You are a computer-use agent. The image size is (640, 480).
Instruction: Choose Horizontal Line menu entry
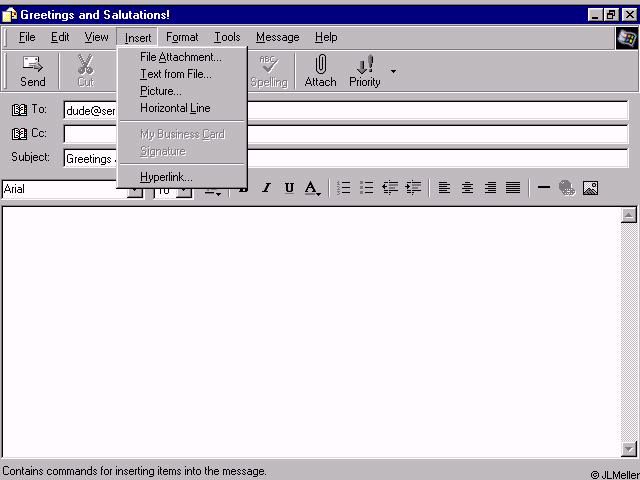coord(182,108)
